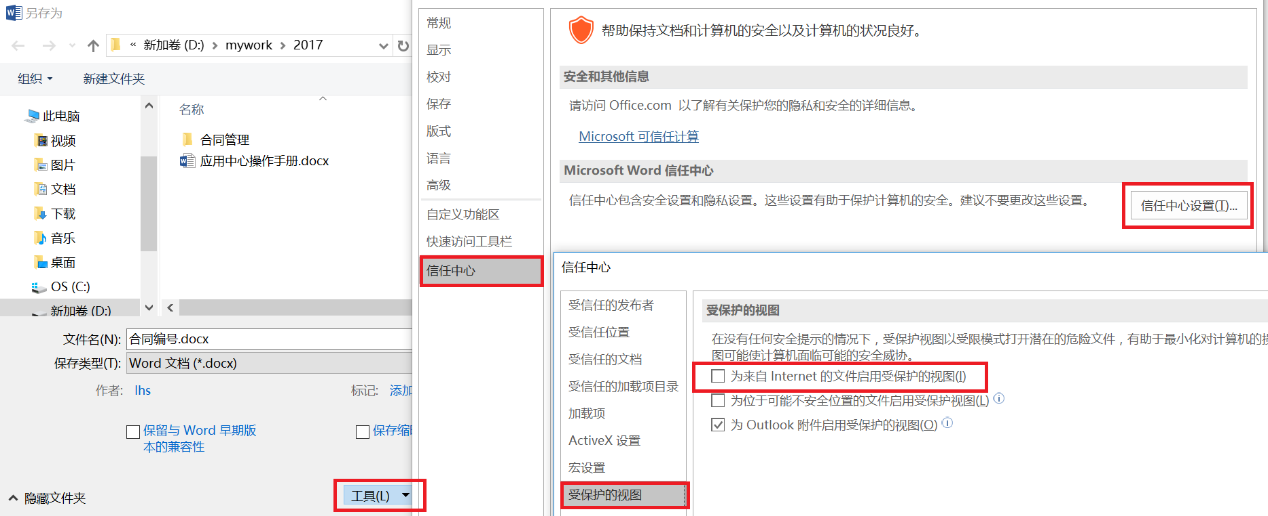This screenshot has height=516, width=1268.
Task: Uncheck Protected View for Outlook attachments
Action: click(718, 425)
